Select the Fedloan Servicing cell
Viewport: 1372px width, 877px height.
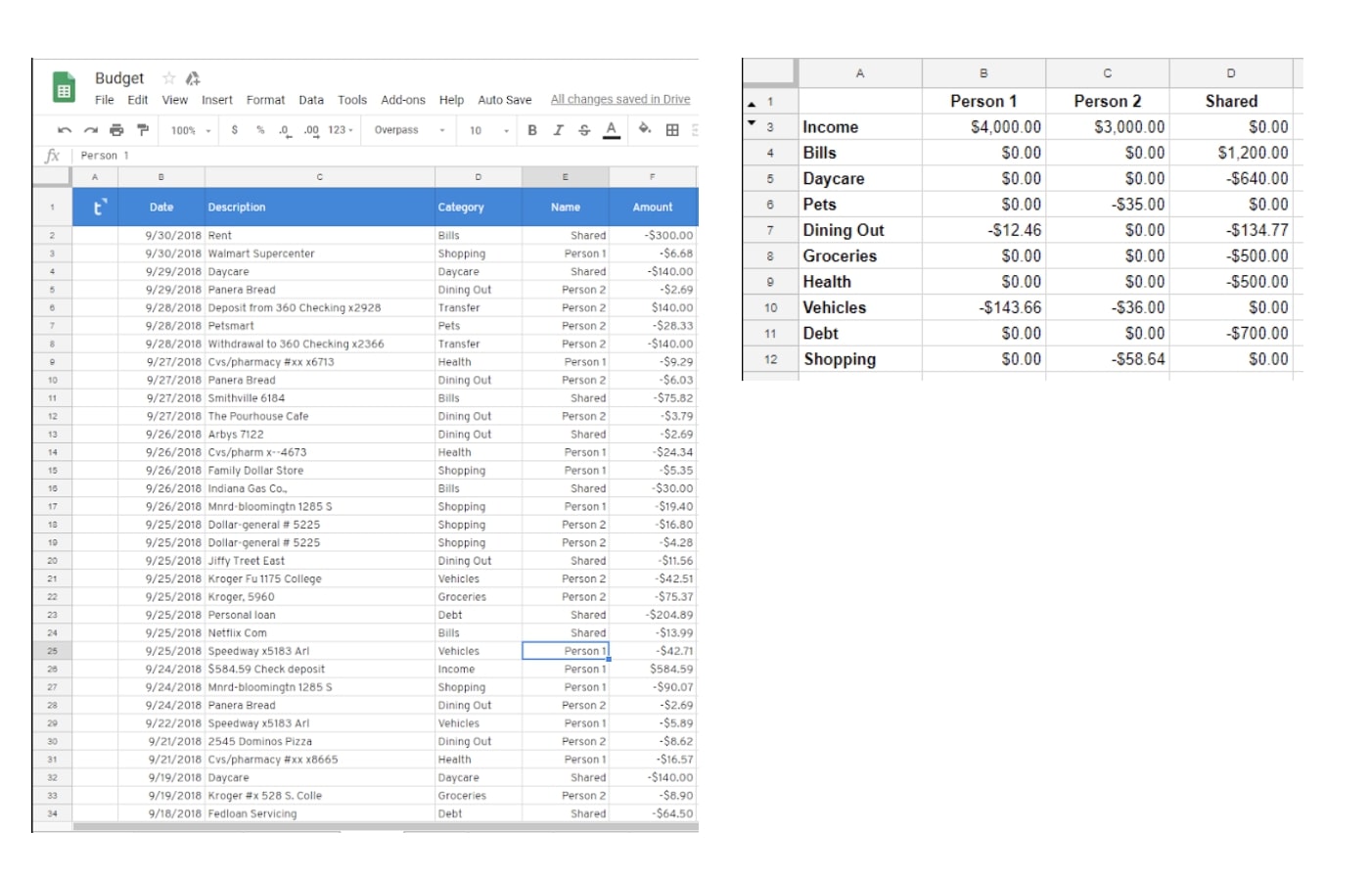(x=320, y=813)
